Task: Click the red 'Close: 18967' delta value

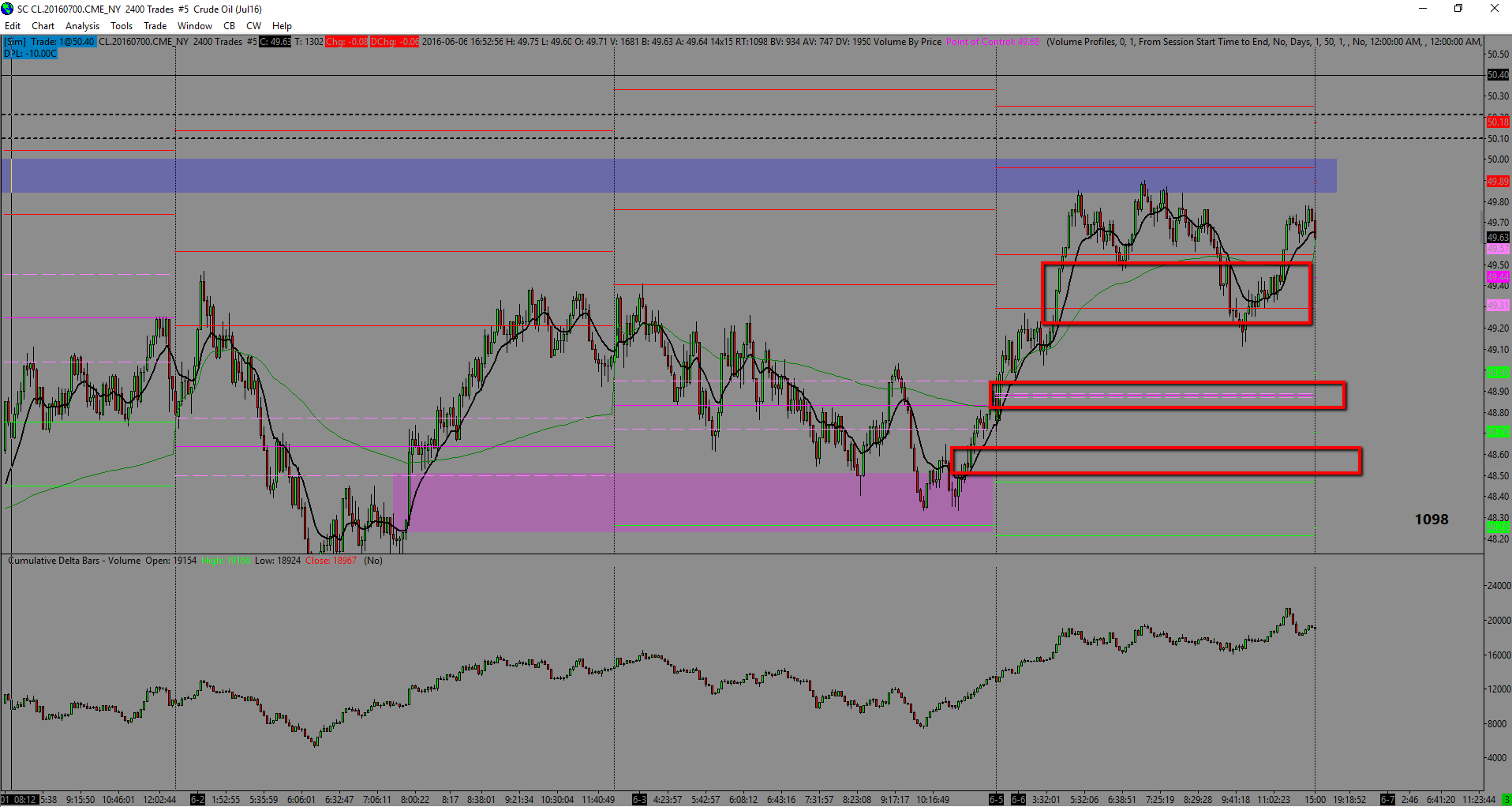Action: [331, 561]
